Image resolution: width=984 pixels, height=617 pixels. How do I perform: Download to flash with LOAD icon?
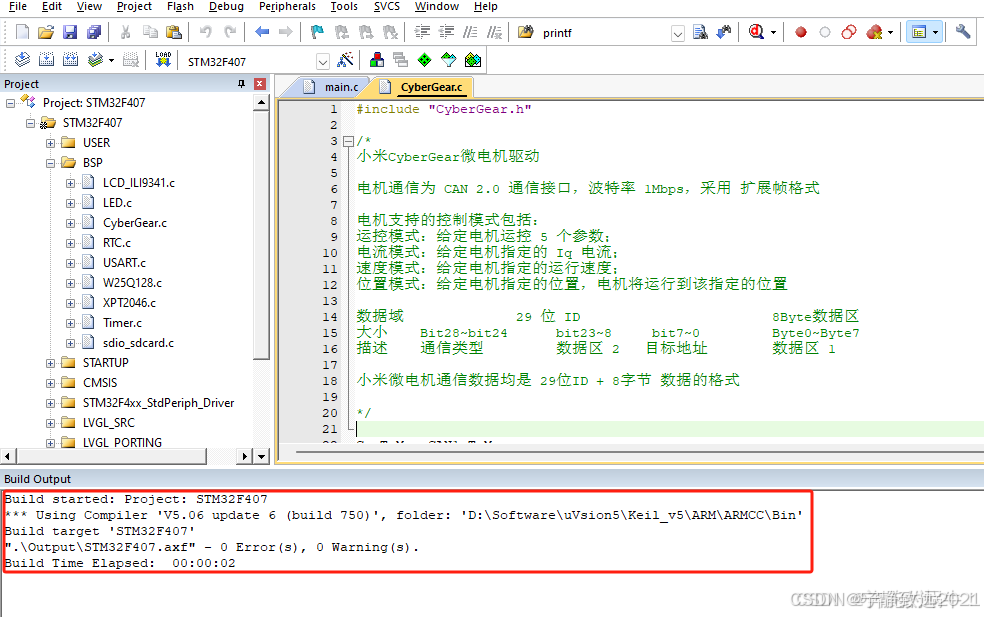[x=163, y=60]
